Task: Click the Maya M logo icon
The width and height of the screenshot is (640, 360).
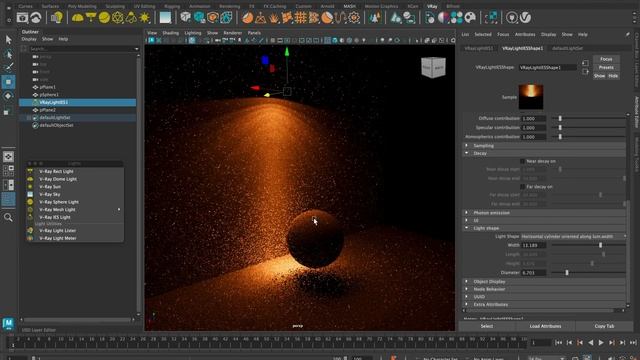Action: [x=8, y=323]
